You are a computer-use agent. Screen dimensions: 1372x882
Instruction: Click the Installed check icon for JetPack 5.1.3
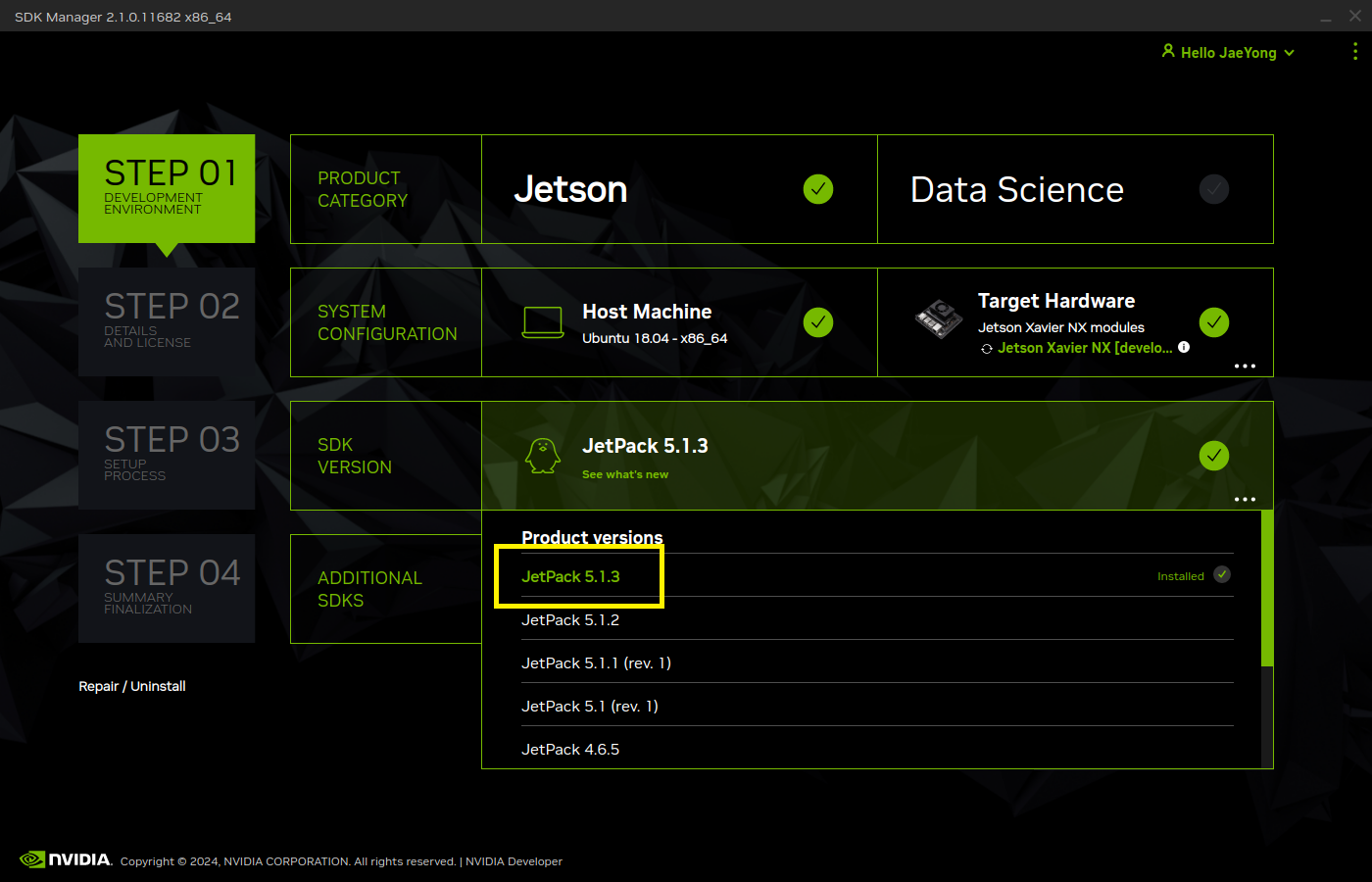click(x=1222, y=575)
